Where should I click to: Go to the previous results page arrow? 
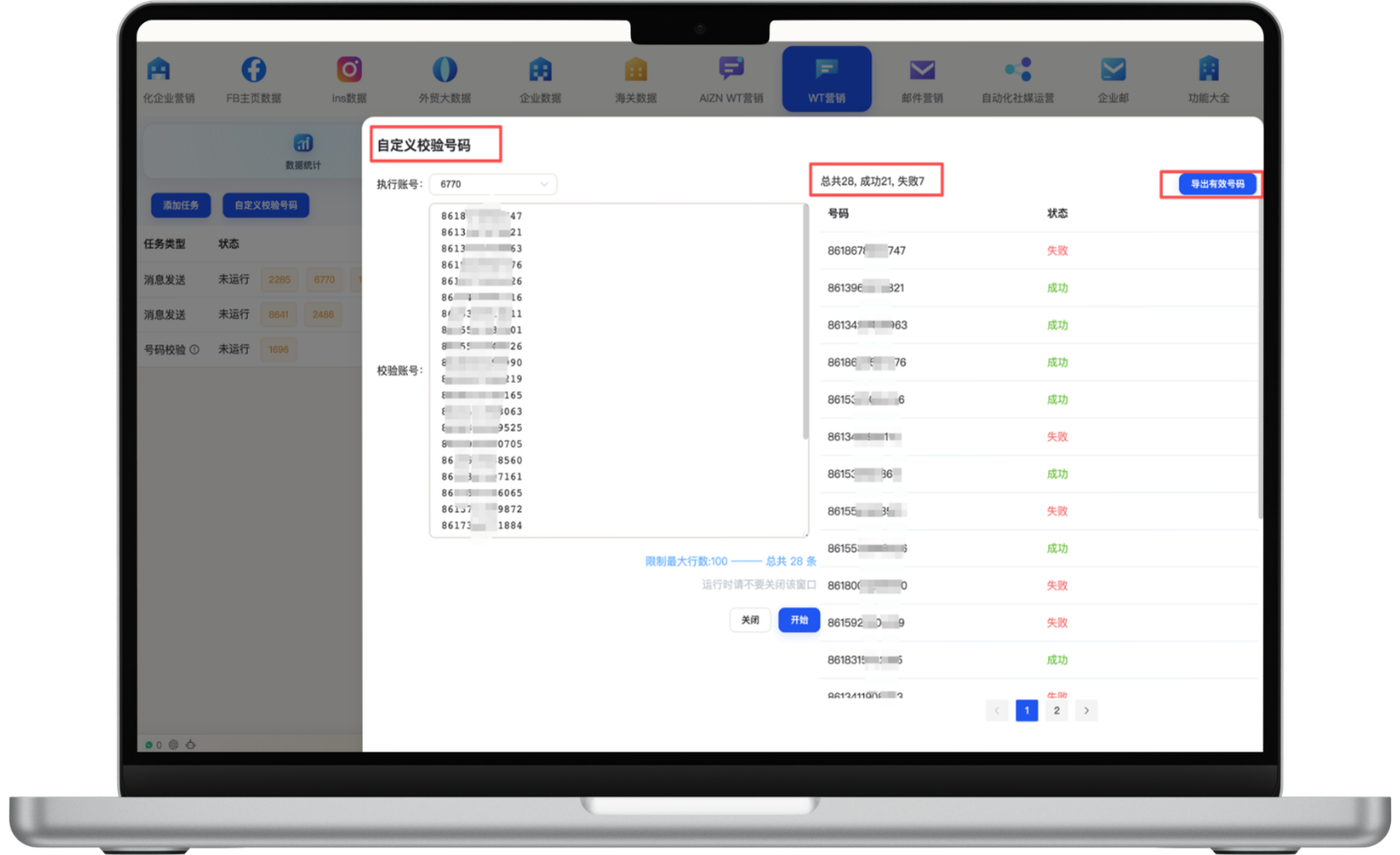997,710
